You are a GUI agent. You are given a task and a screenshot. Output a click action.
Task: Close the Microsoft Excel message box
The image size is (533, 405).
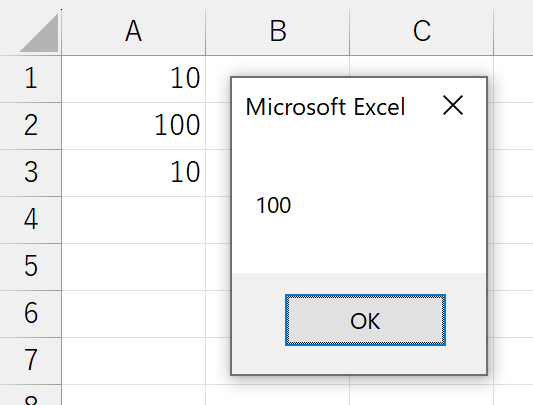(453, 105)
